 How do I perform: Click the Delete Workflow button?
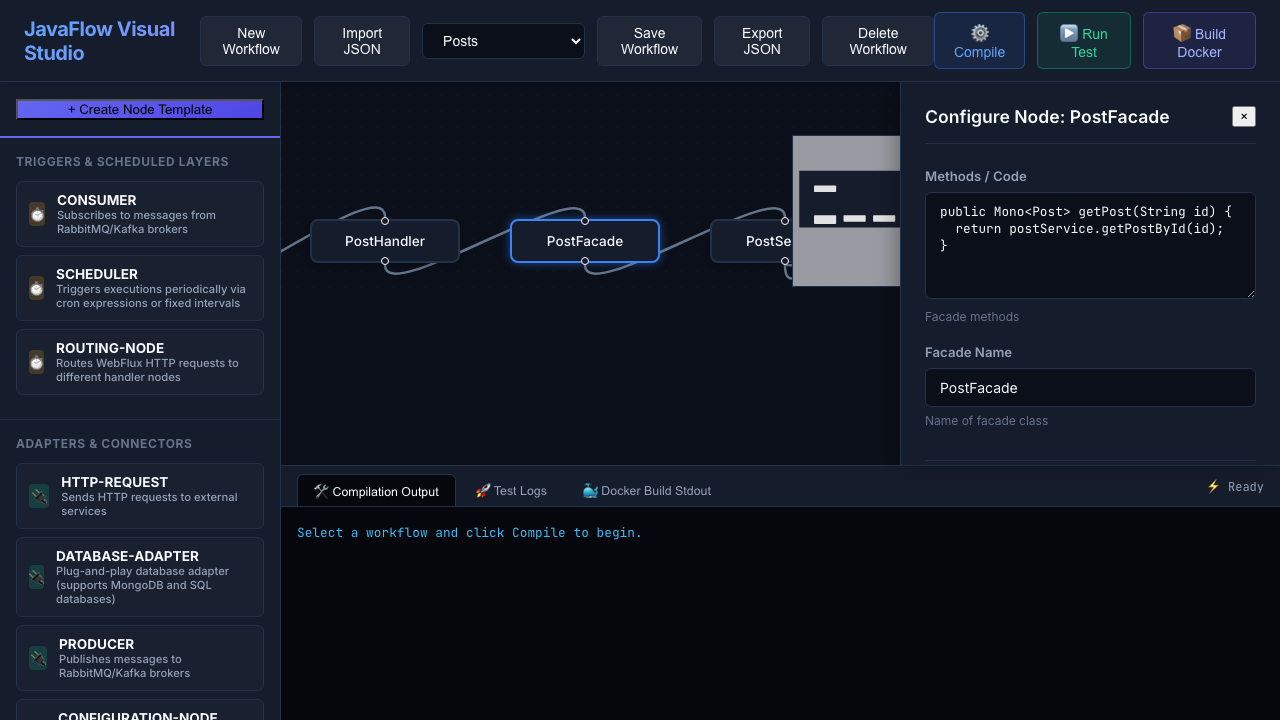coord(878,41)
